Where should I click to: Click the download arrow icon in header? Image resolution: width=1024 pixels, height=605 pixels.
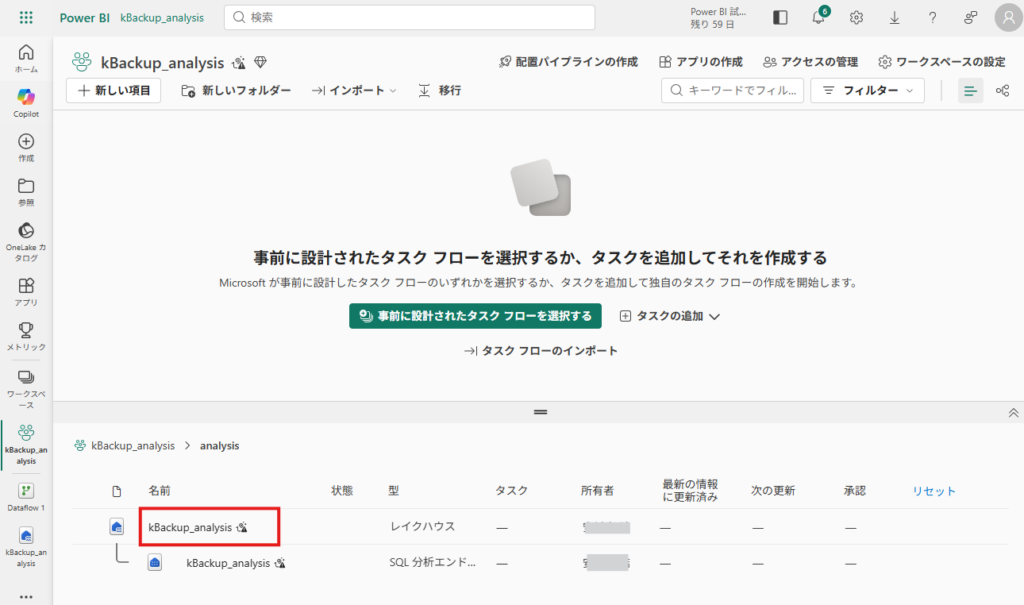(x=894, y=17)
